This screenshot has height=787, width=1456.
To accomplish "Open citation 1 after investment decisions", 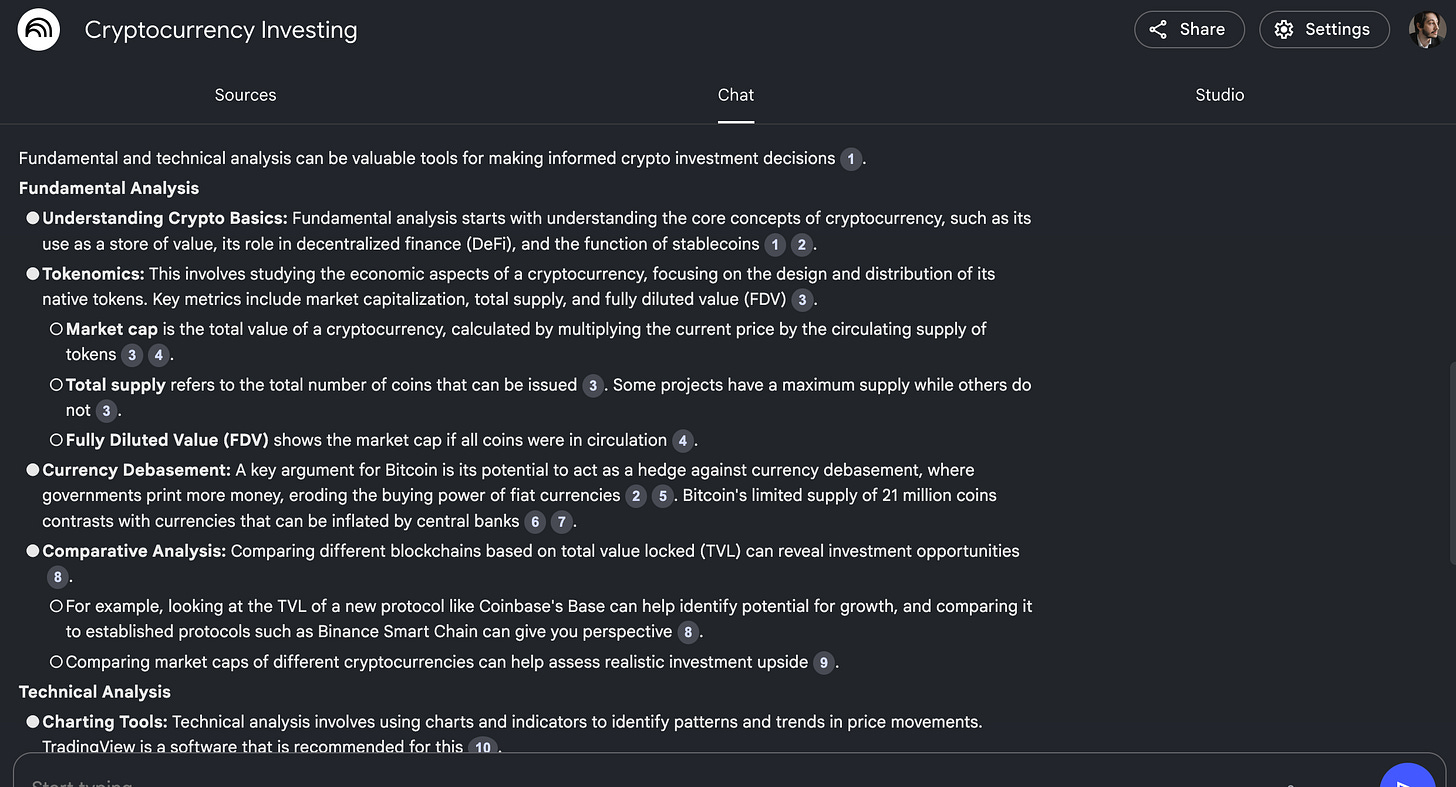I will click(851, 159).
